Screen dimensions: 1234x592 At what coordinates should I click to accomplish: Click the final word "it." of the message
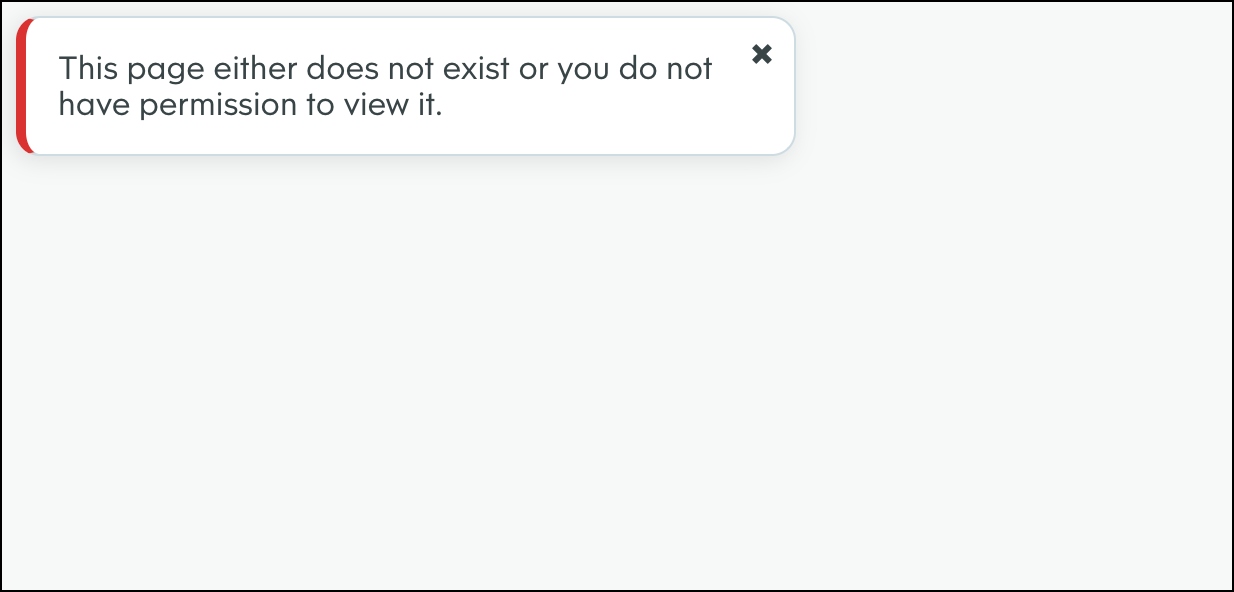(428, 105)
